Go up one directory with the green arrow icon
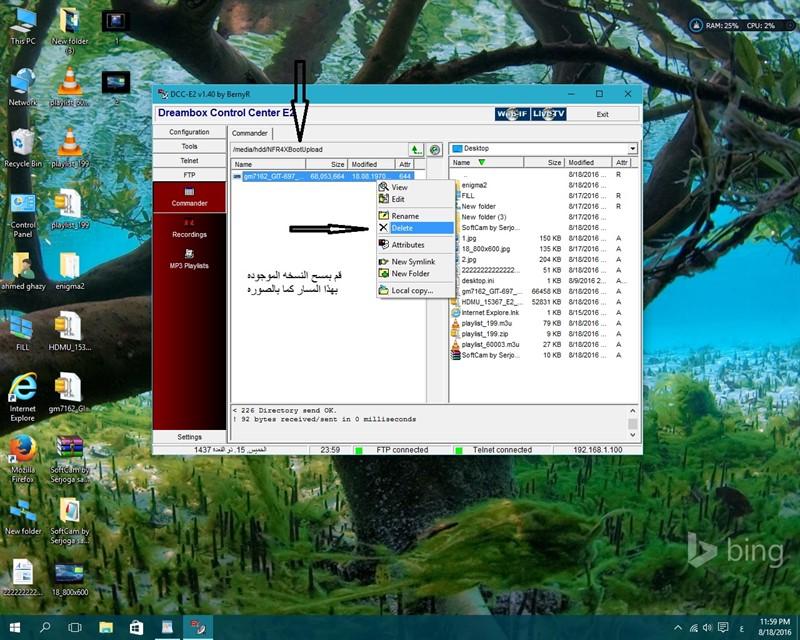The width and height of the screenshot is (800, 640). [416, 150]
